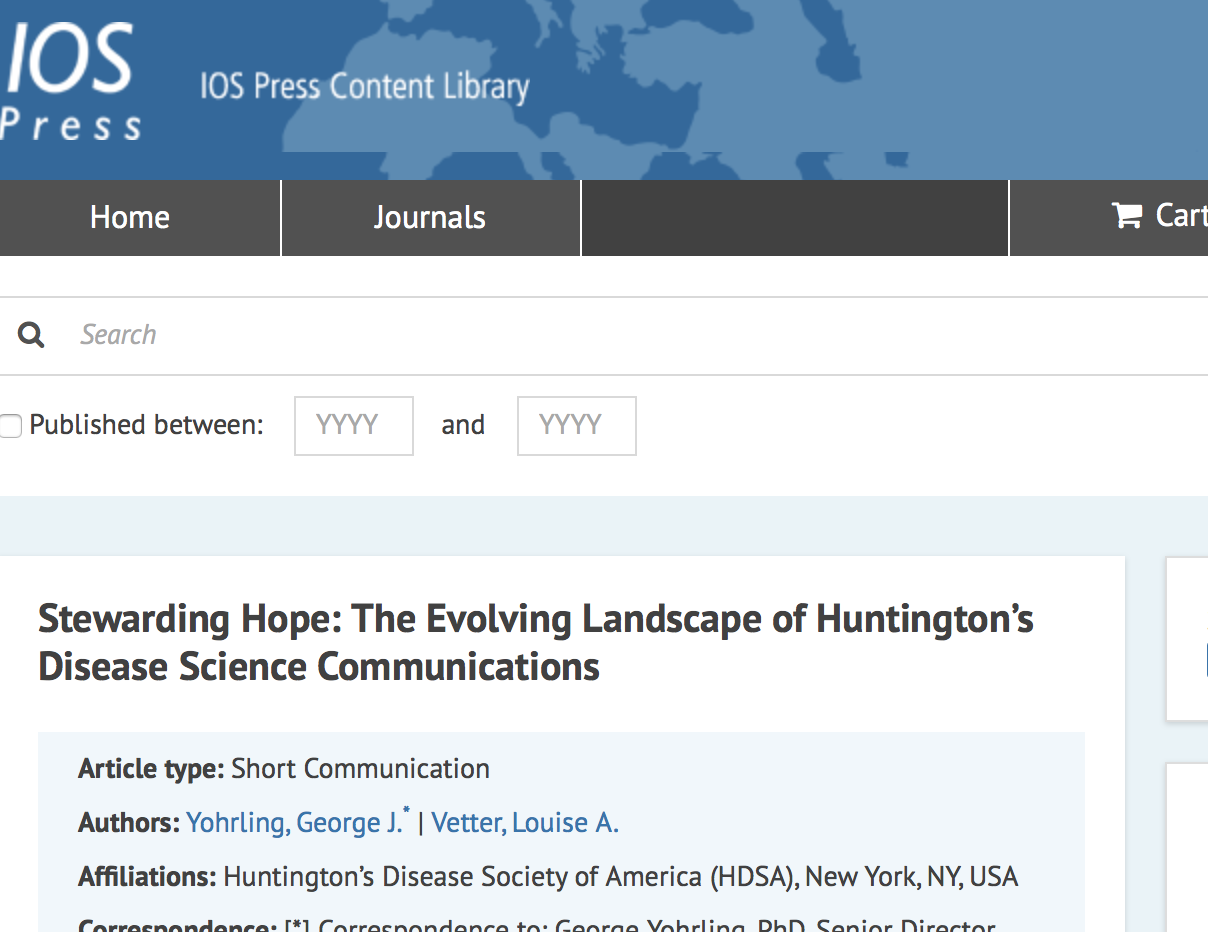The height and width of the screenshot is (932, 1208).
Task: Click "IOS Press Content Library" header text
Action: point(365,86)
